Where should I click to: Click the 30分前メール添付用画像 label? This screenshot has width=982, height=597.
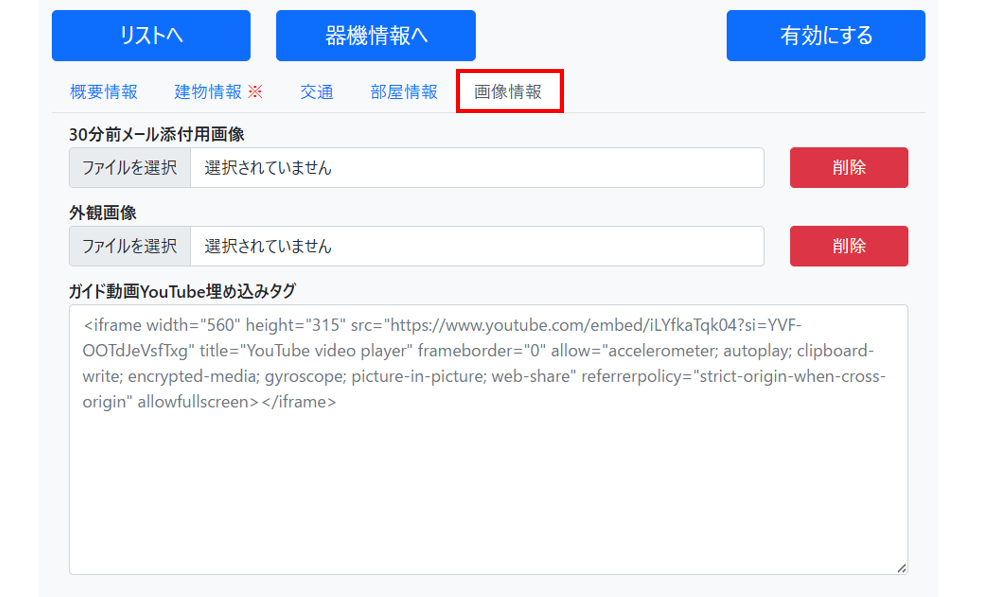point(157,135)
